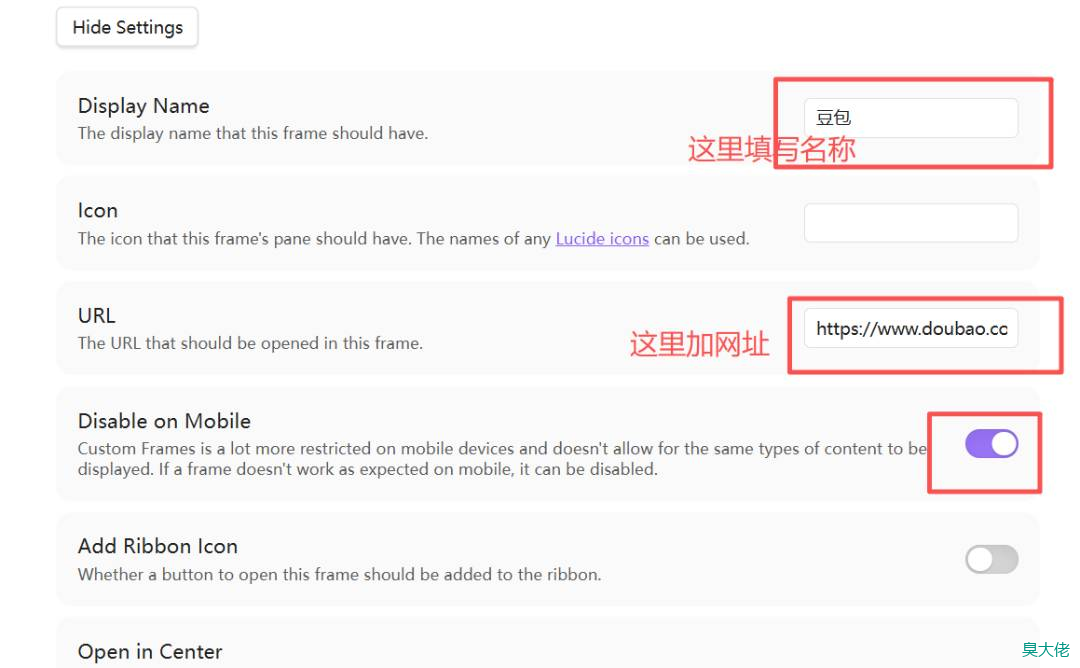Image resolution: width=1080 pixels, height=668 pixels.
Task: Turn off the Disable on Mobile toggle
Action: click(991, 444)
